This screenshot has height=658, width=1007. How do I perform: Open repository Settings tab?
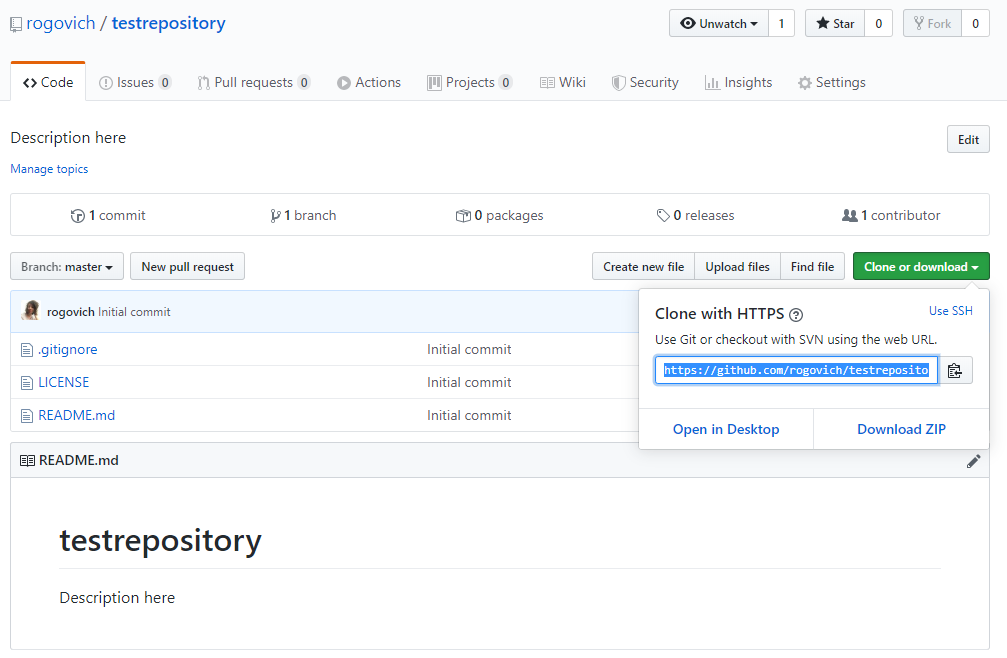point(832,82)
